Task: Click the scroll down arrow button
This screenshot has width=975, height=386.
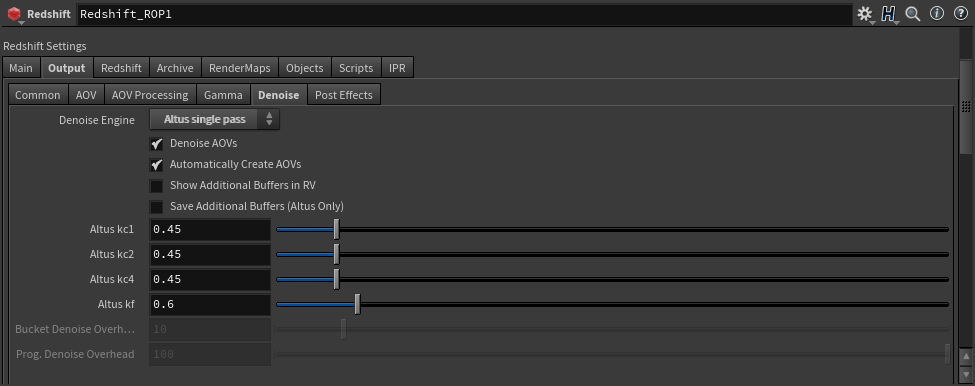Action: tap(966, 374)
